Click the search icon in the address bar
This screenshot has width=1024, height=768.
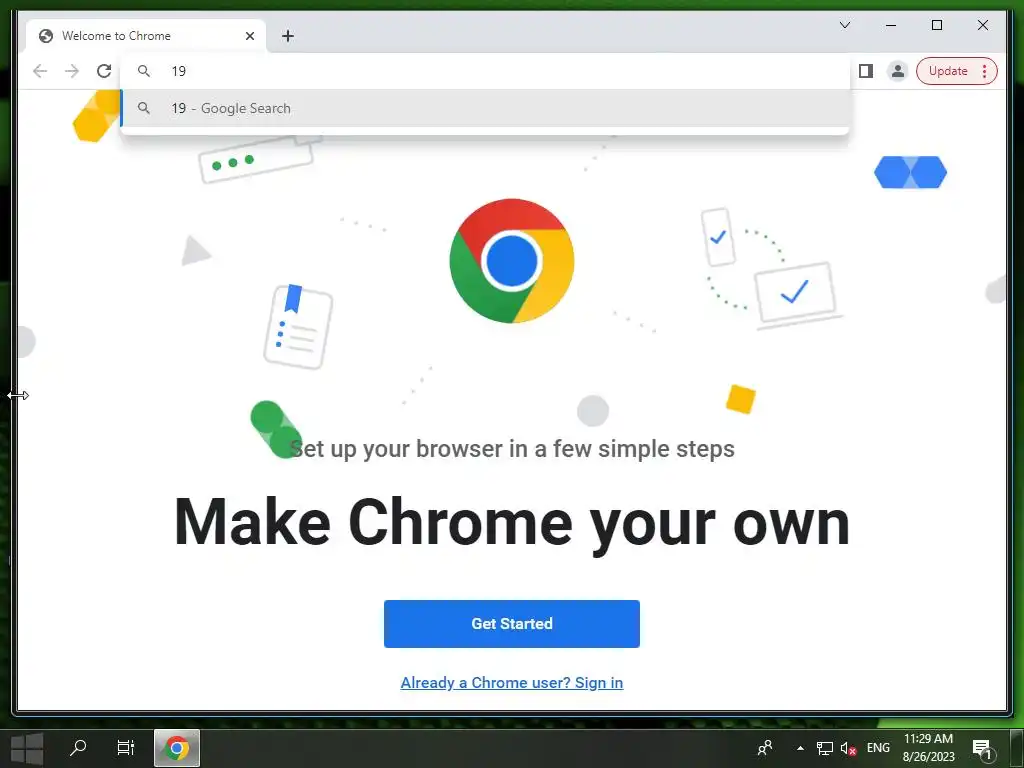click(144, 71)
